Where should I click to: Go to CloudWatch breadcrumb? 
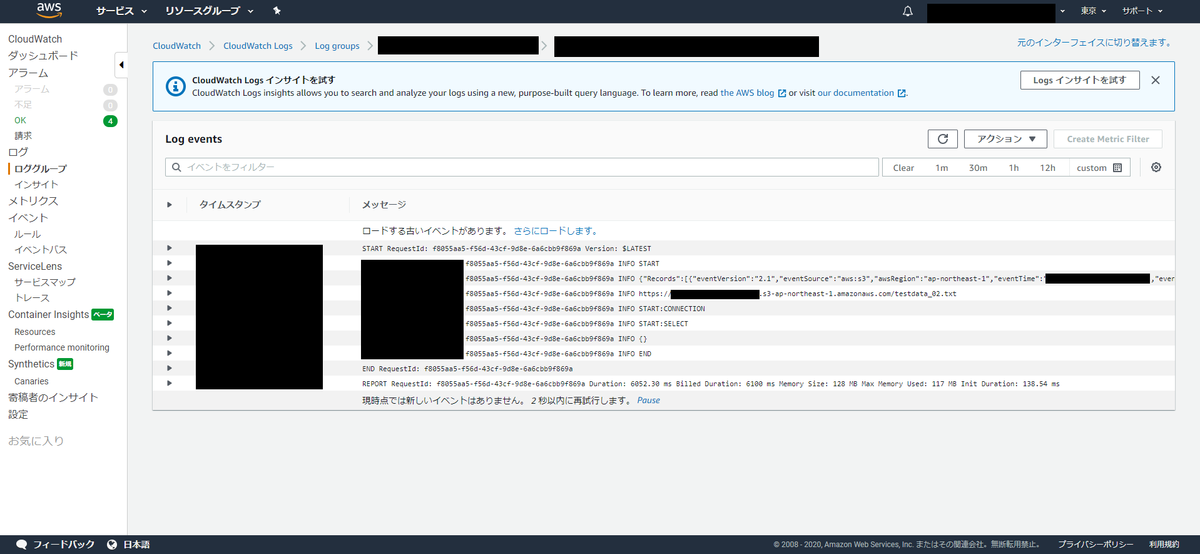177,46
